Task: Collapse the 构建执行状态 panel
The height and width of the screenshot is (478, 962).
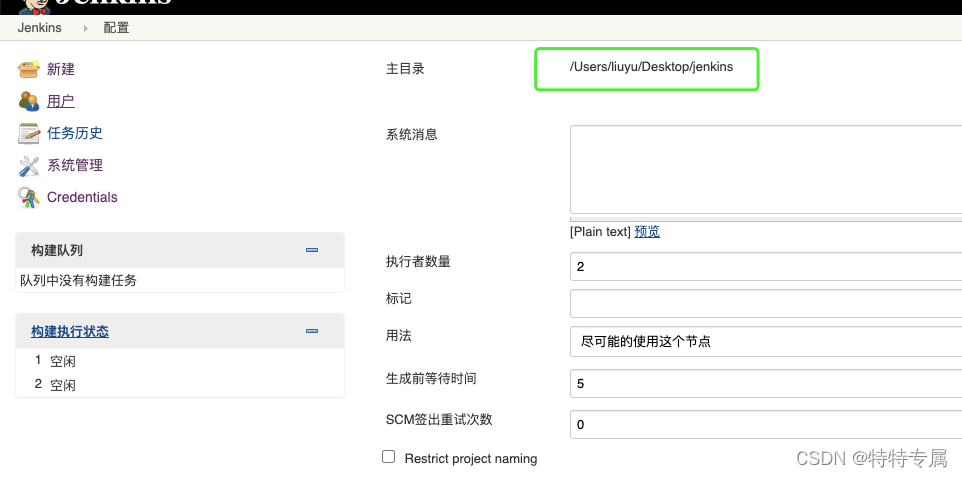Action: 312,331
